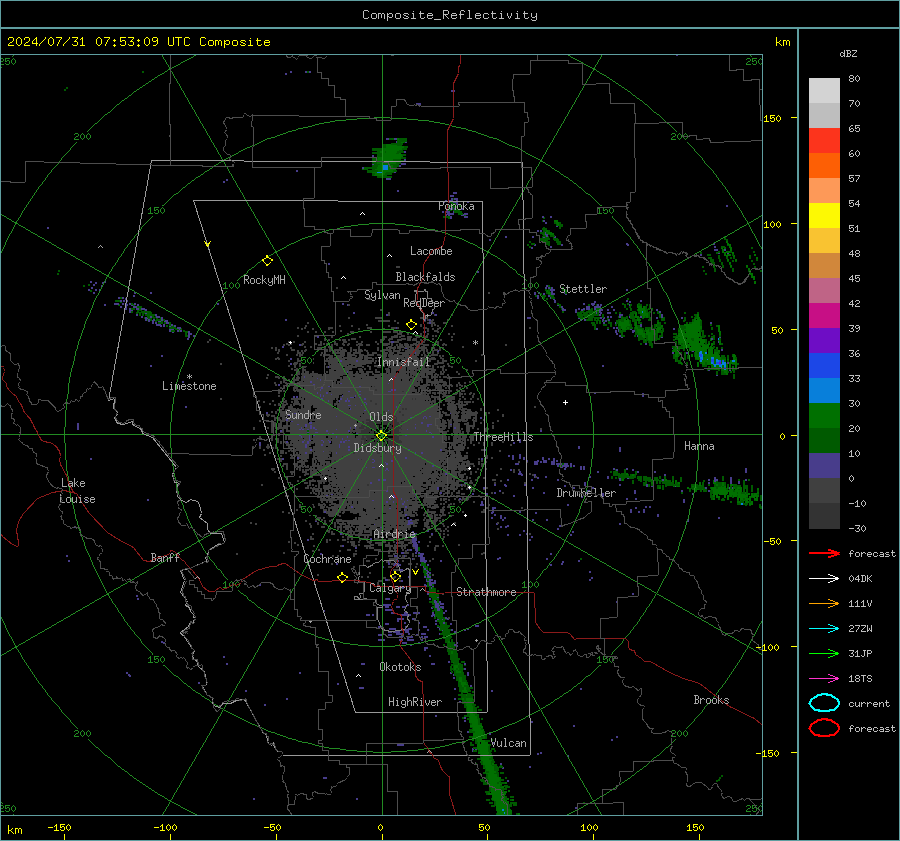Click the green echo cluster northeast of Hanna

click(x=703, y=346)
